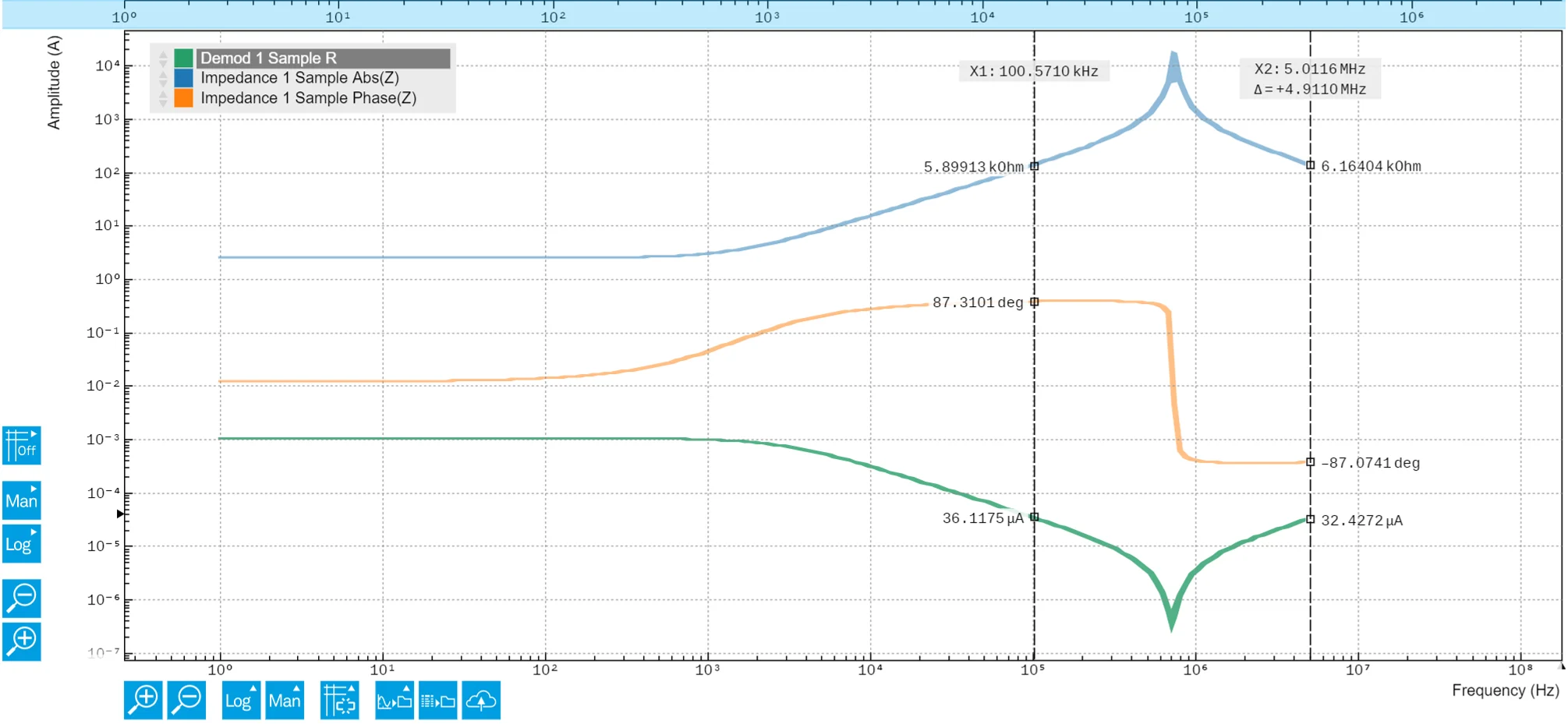
Task: Click reorder arrows beside Demod 1 Sample R
Action: point(163,58)
